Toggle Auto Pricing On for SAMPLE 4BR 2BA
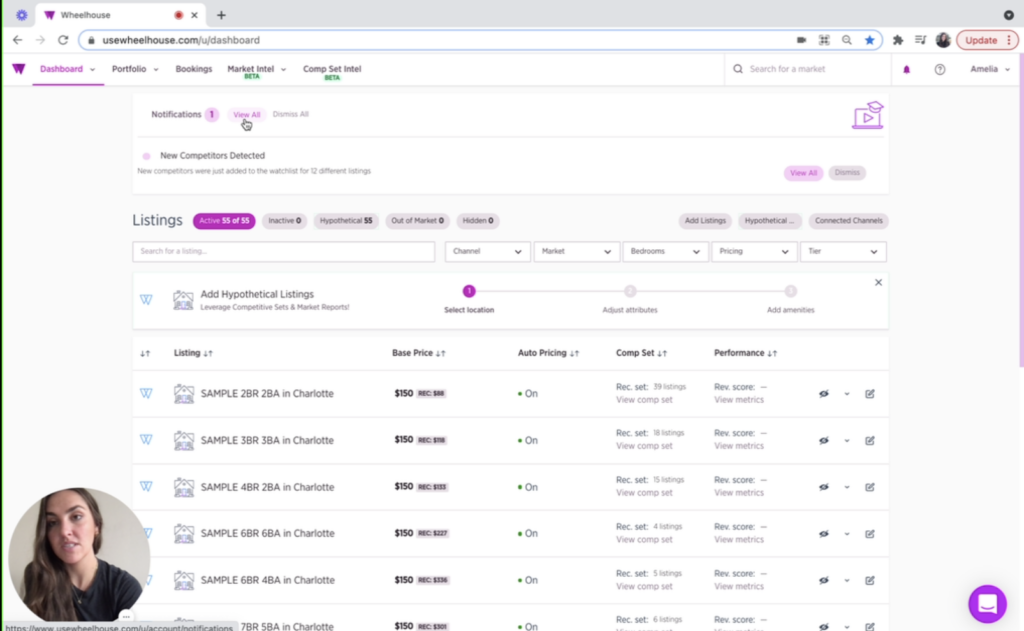Viewport: 1024px width, 631px height. point(528,487)
